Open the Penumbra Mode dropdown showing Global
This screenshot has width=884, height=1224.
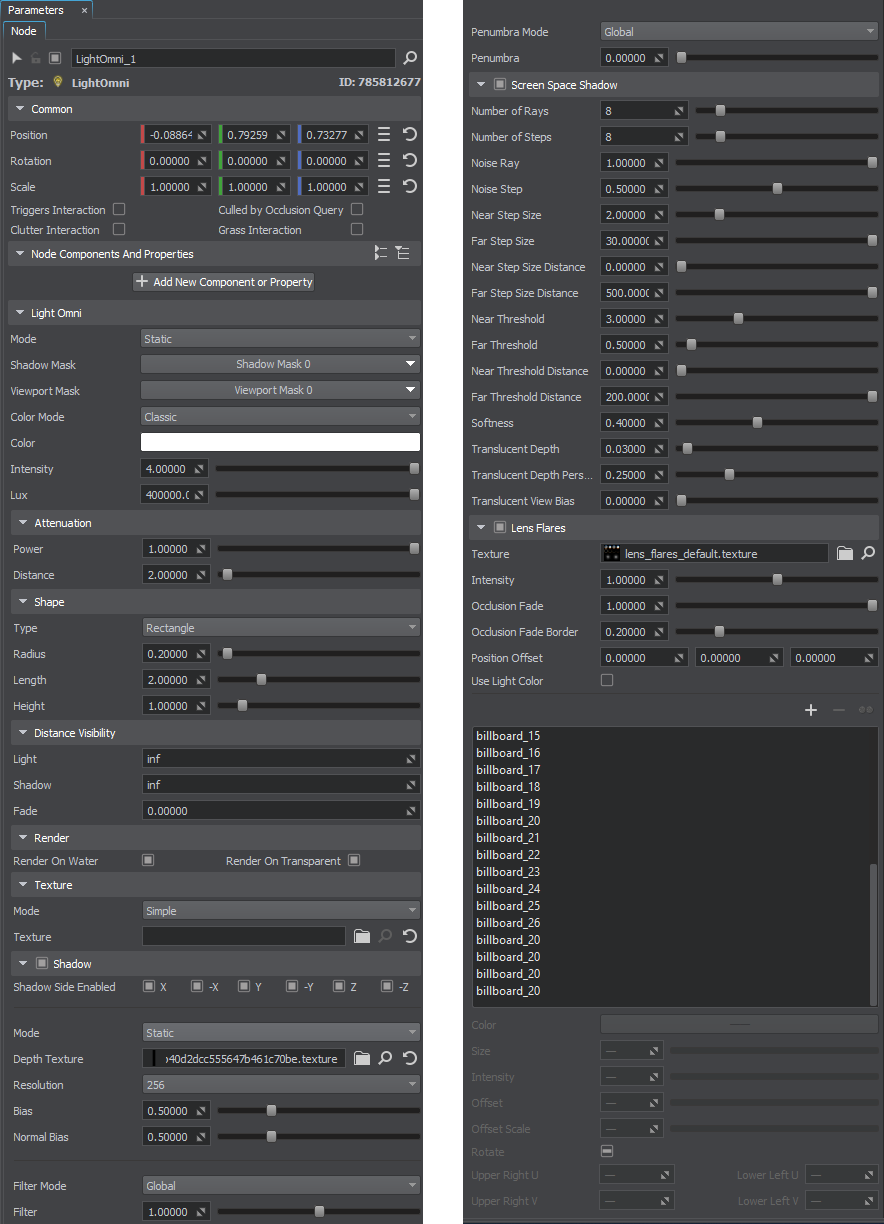739,31
